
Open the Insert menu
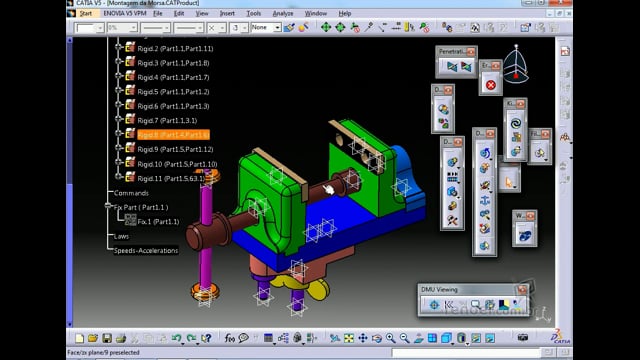tap(227, 13)
